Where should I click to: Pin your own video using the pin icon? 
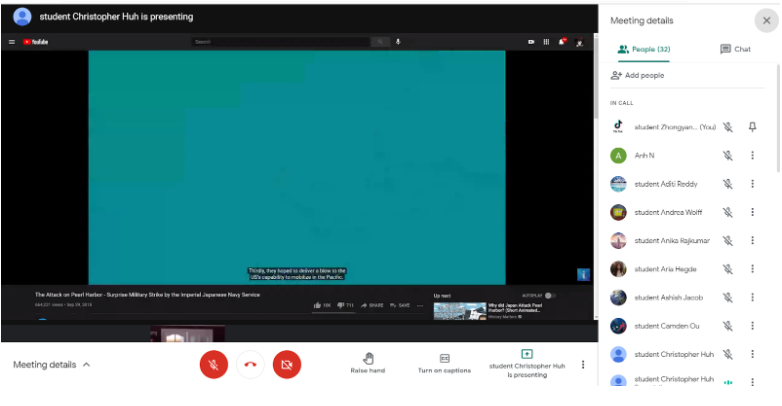coord(753,127)
